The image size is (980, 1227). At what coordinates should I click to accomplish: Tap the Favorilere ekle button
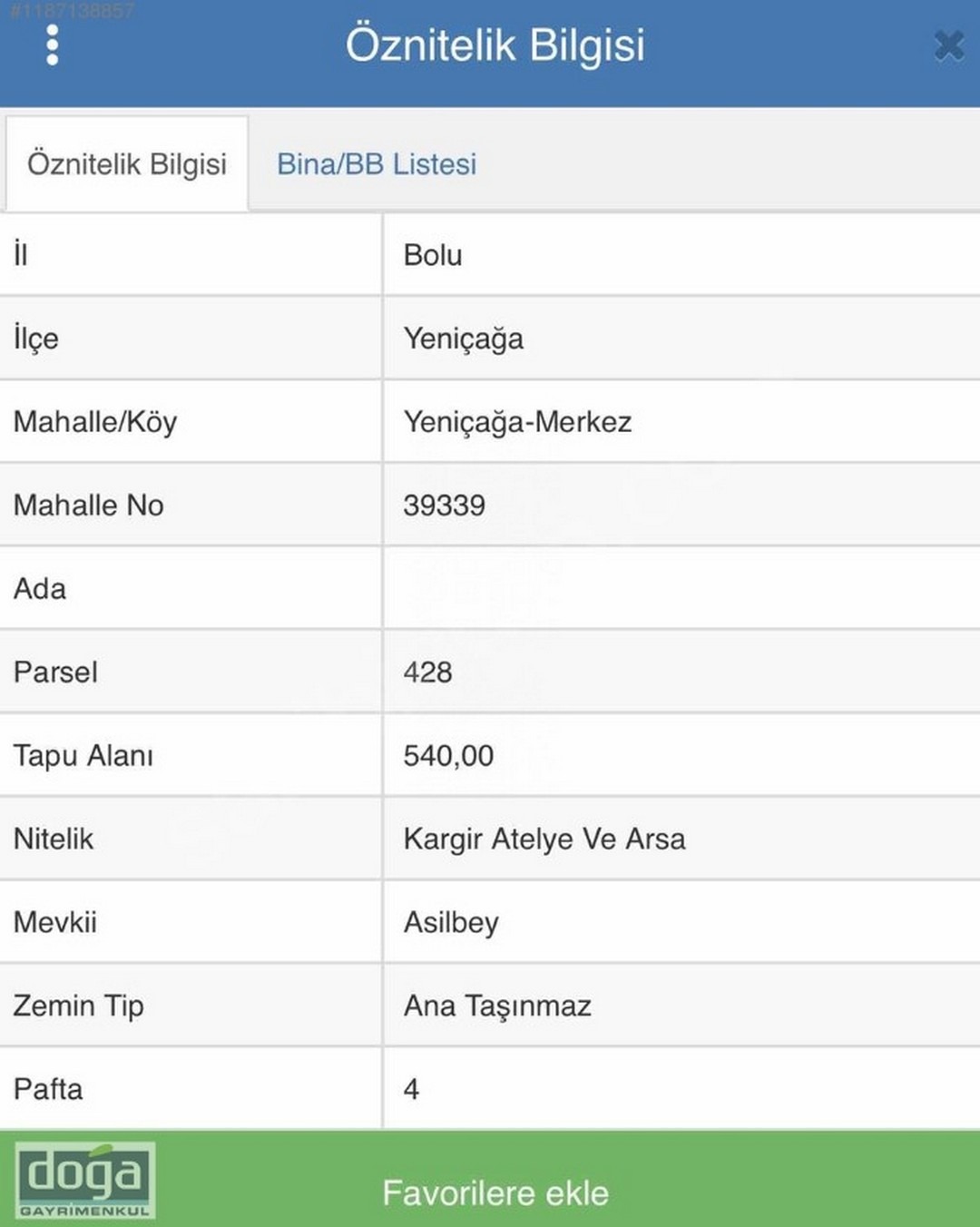[x=495, y=1193]
